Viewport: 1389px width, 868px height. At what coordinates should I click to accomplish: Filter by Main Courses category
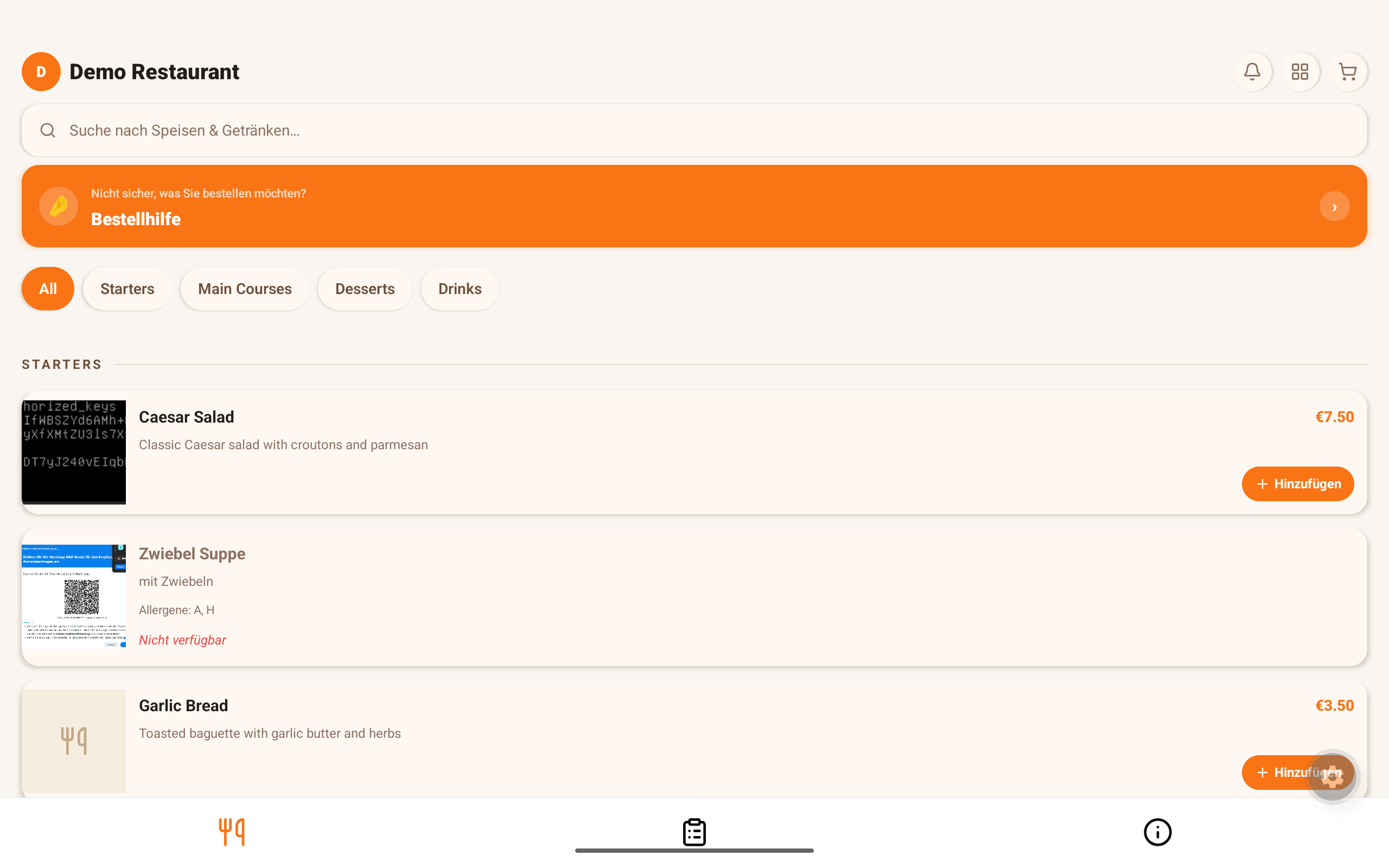[x=245, y=289]
